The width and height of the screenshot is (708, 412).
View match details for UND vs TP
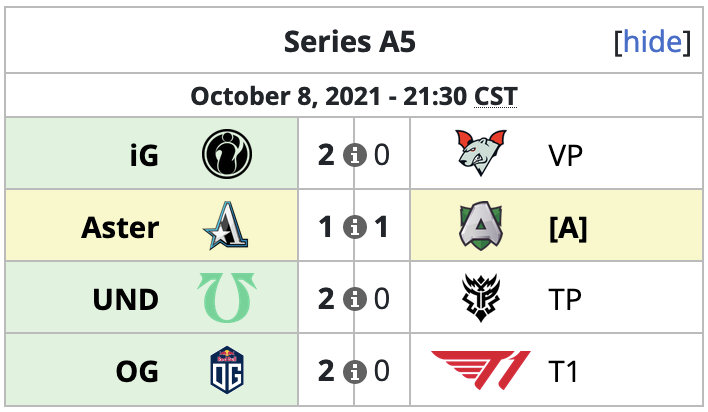pos(354,299)
